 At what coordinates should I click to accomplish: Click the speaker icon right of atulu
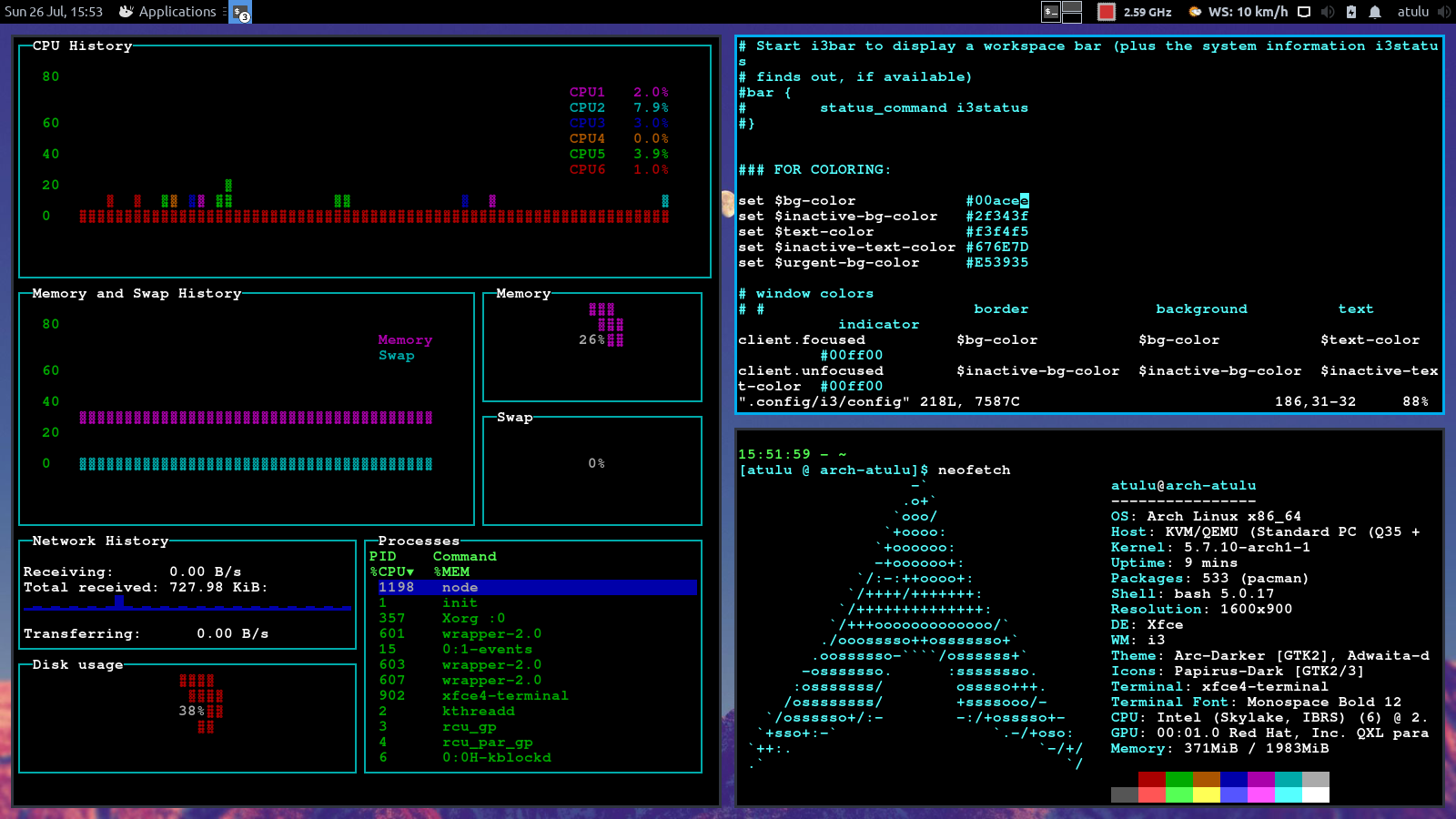(x=1443, y=12)
